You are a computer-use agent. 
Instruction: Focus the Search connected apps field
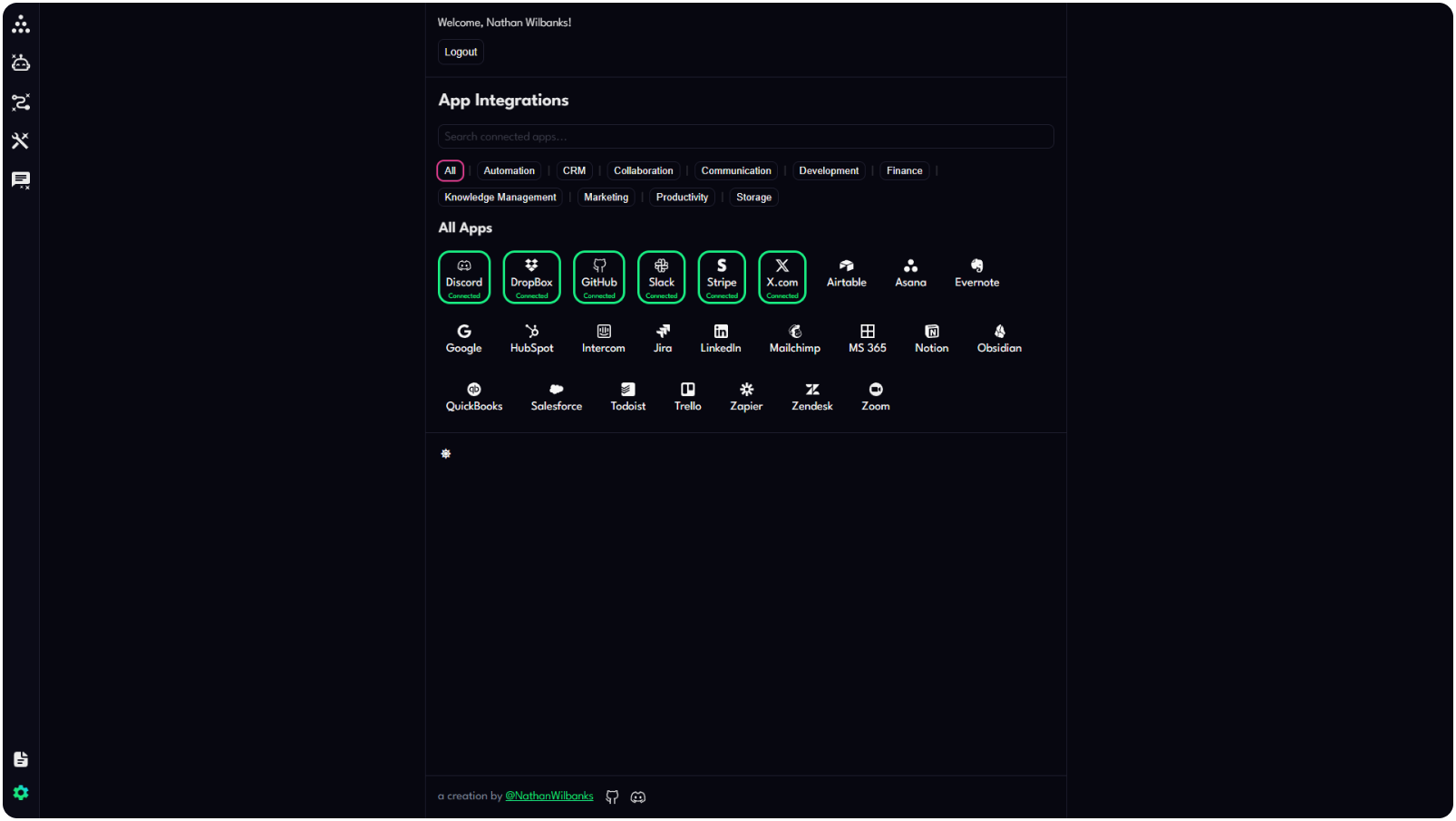click(746, 136)
